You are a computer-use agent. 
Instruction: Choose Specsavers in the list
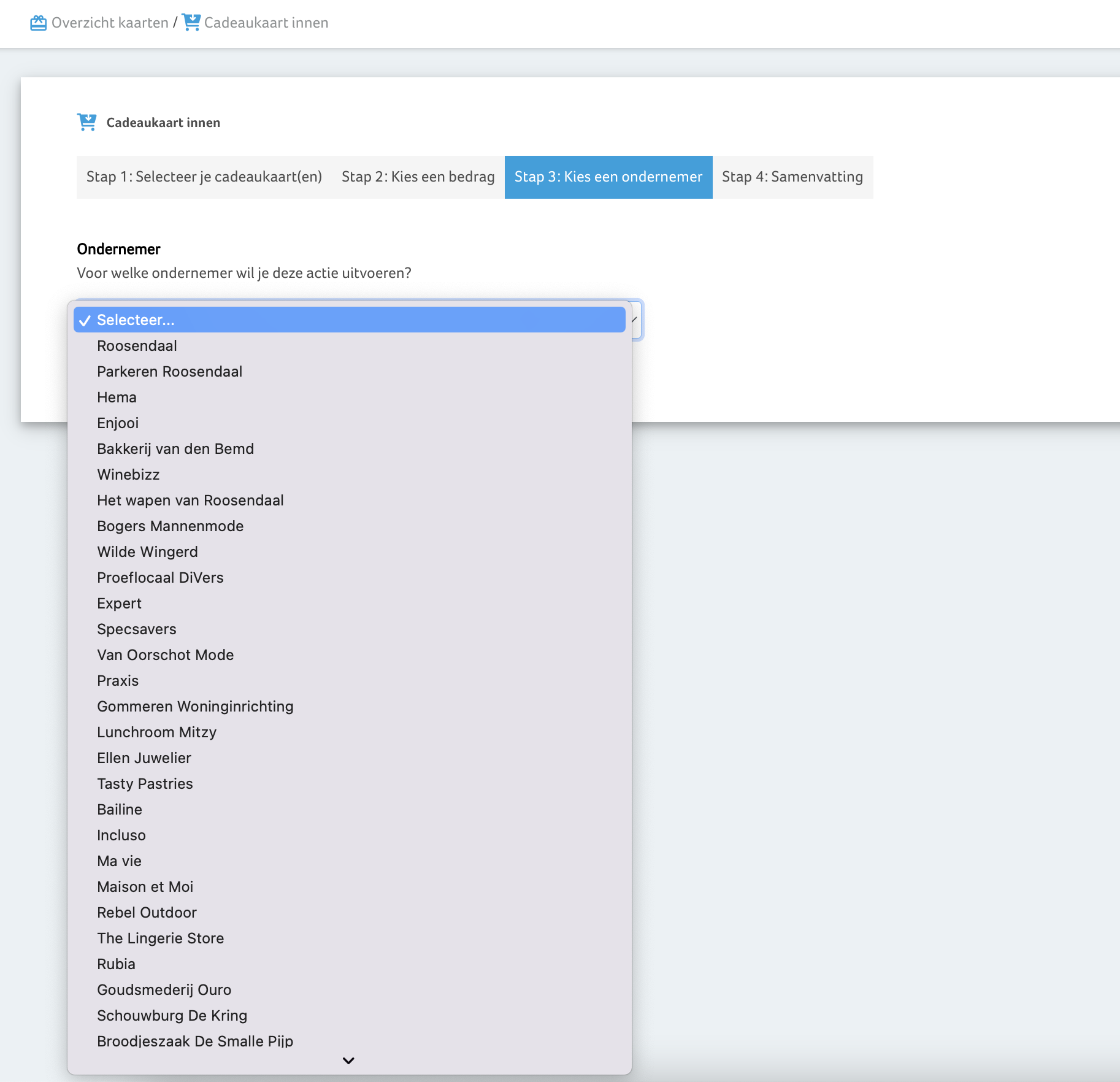tap(350, 629)
